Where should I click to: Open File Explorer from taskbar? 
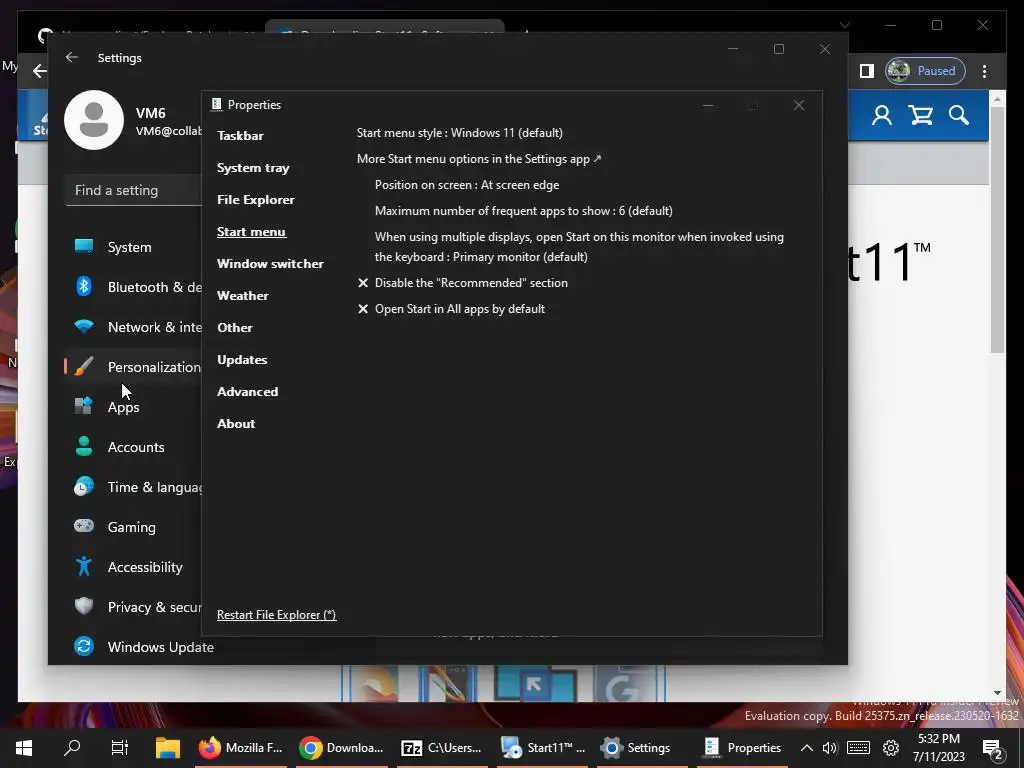coord(168,748)
